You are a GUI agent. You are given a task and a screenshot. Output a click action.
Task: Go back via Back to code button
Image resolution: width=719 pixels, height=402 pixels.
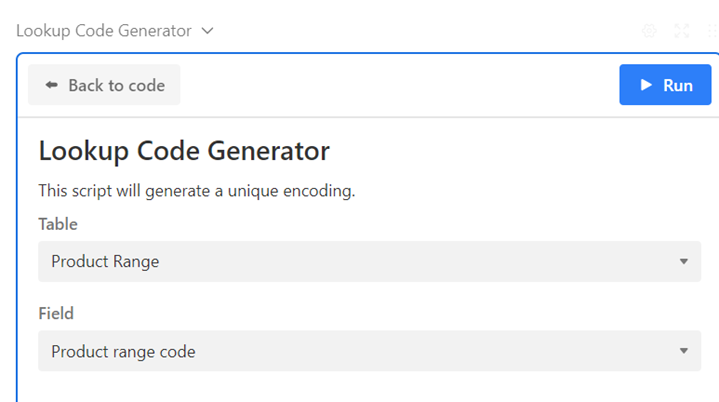[104, 85]
